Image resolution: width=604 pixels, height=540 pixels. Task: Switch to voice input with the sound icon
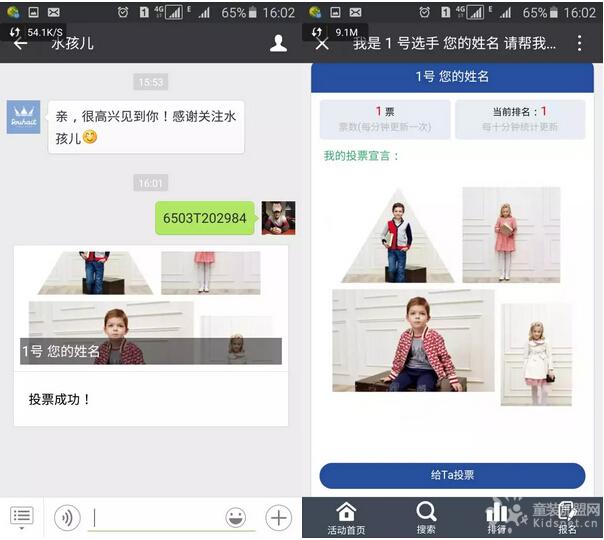pyautogui.click(x=67, y=518)
